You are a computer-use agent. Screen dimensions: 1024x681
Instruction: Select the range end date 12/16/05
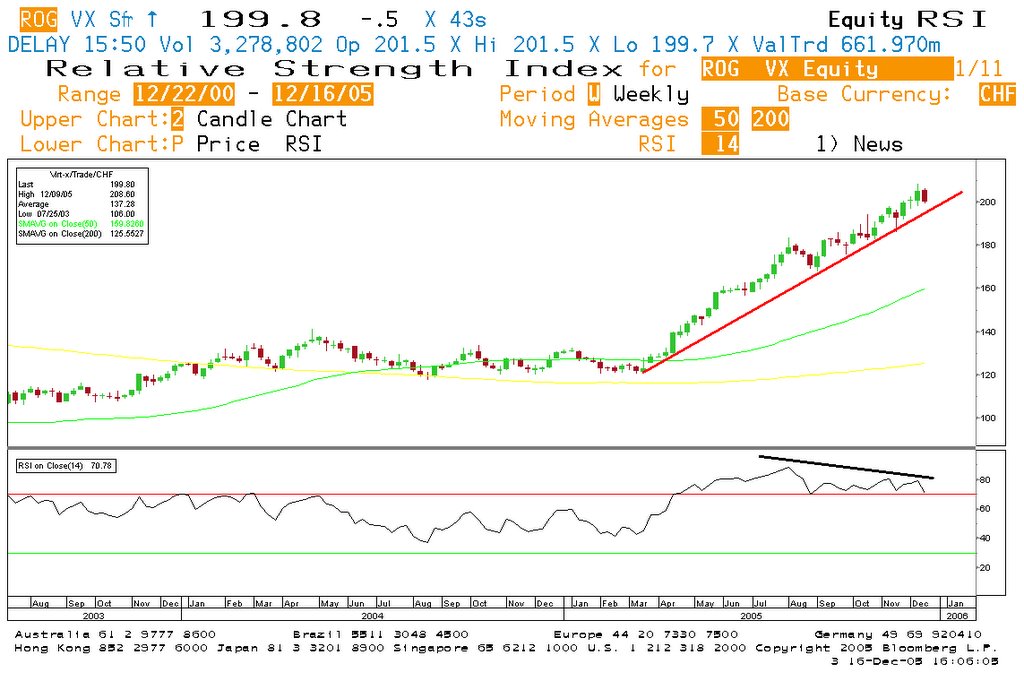[323, 94]
